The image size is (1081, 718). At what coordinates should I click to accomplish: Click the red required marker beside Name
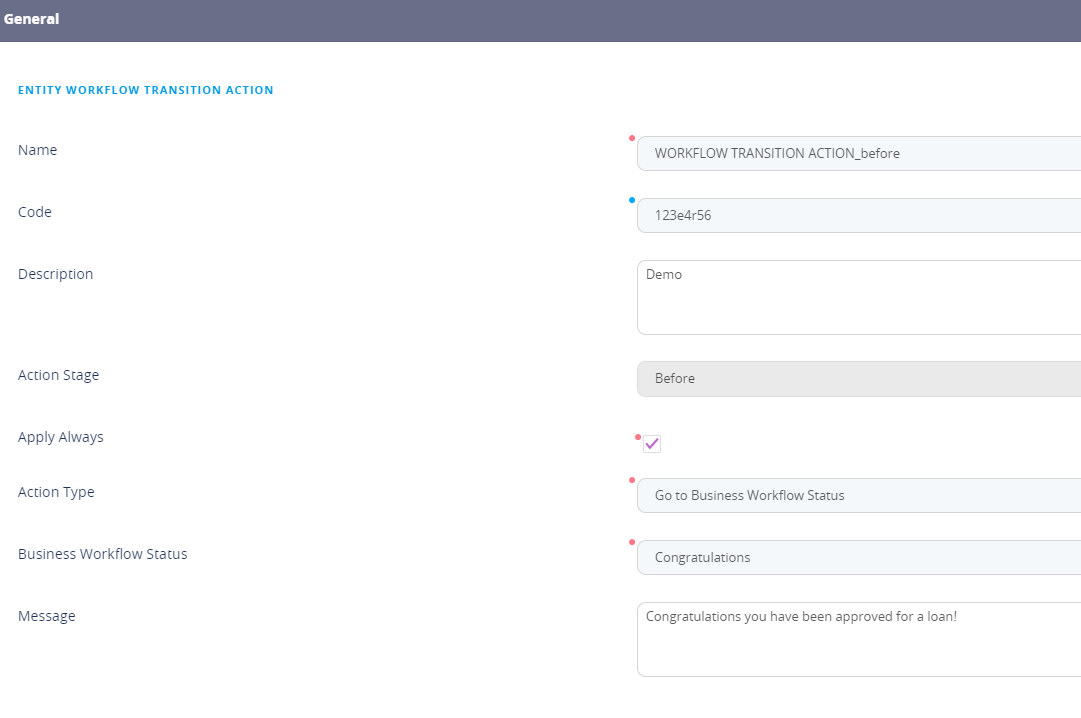[632, 138]
